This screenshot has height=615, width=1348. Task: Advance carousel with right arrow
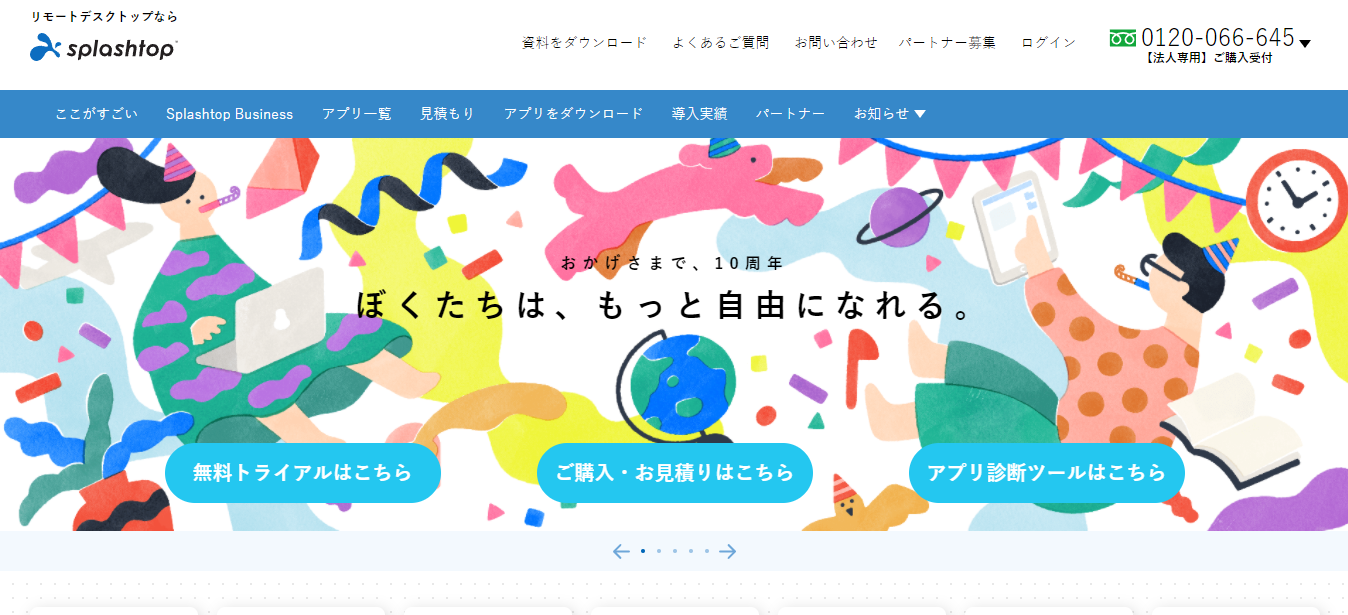[727, 551]
